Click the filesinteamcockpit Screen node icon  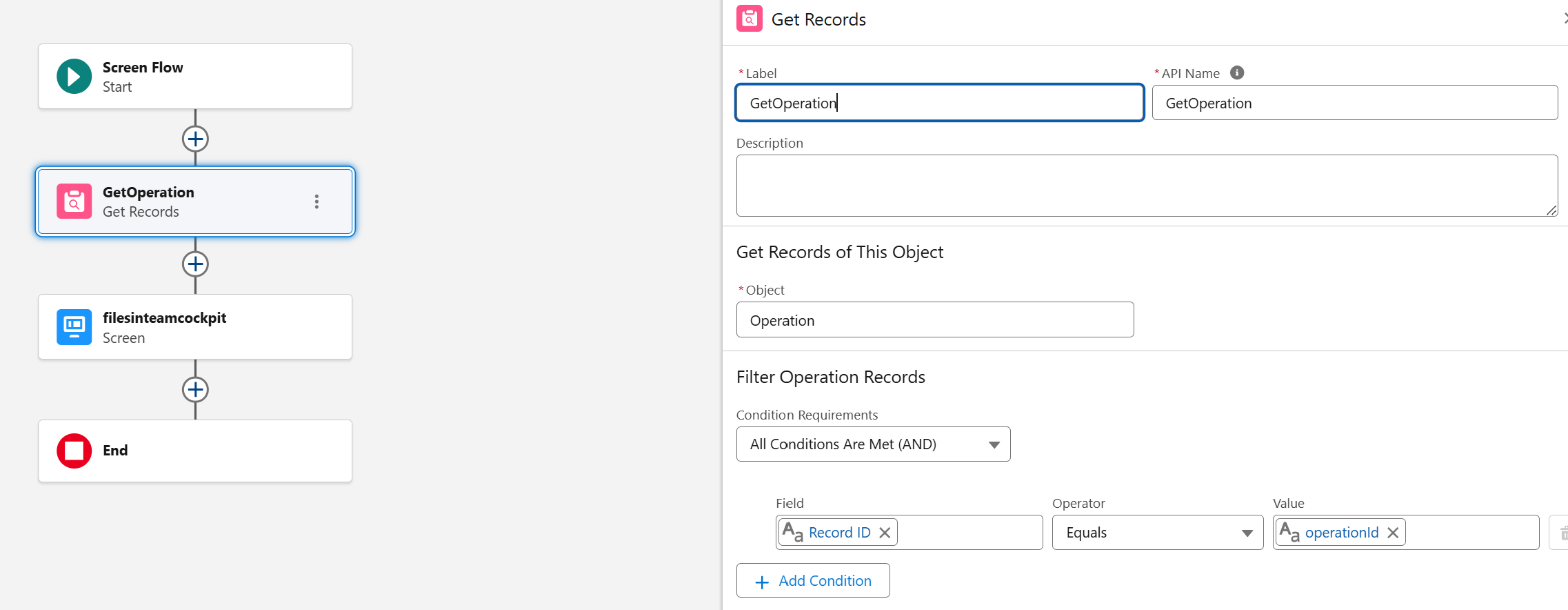coord(74,327)
